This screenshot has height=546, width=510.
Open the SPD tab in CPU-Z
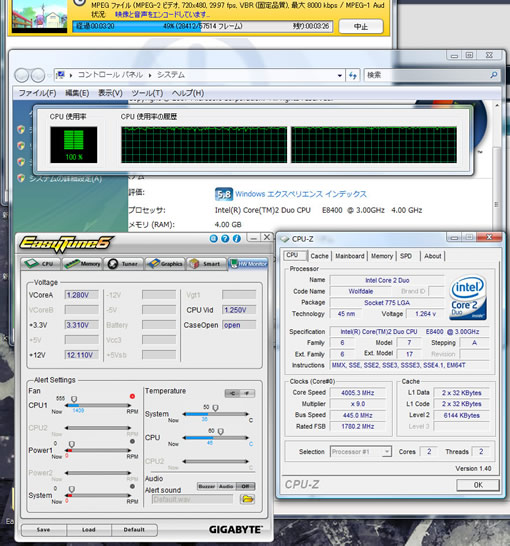coord(406,256)
